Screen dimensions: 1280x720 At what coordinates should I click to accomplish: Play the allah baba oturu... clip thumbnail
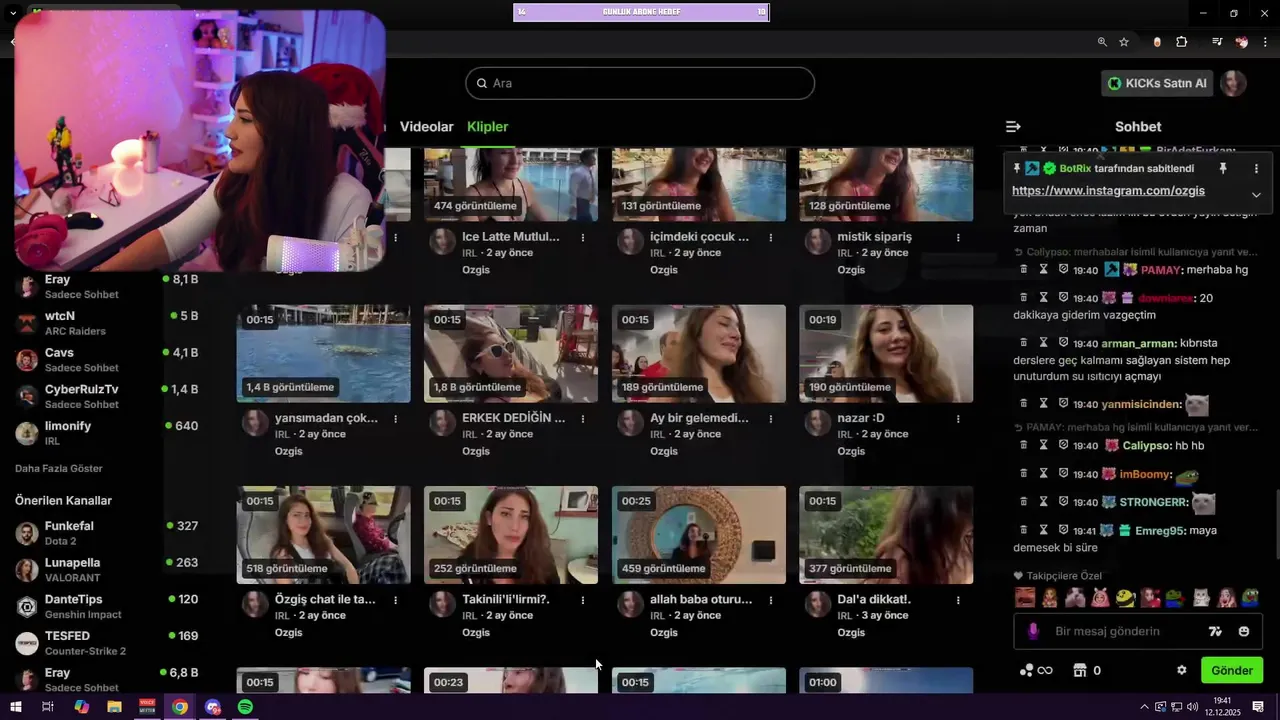tap(699, 535)
